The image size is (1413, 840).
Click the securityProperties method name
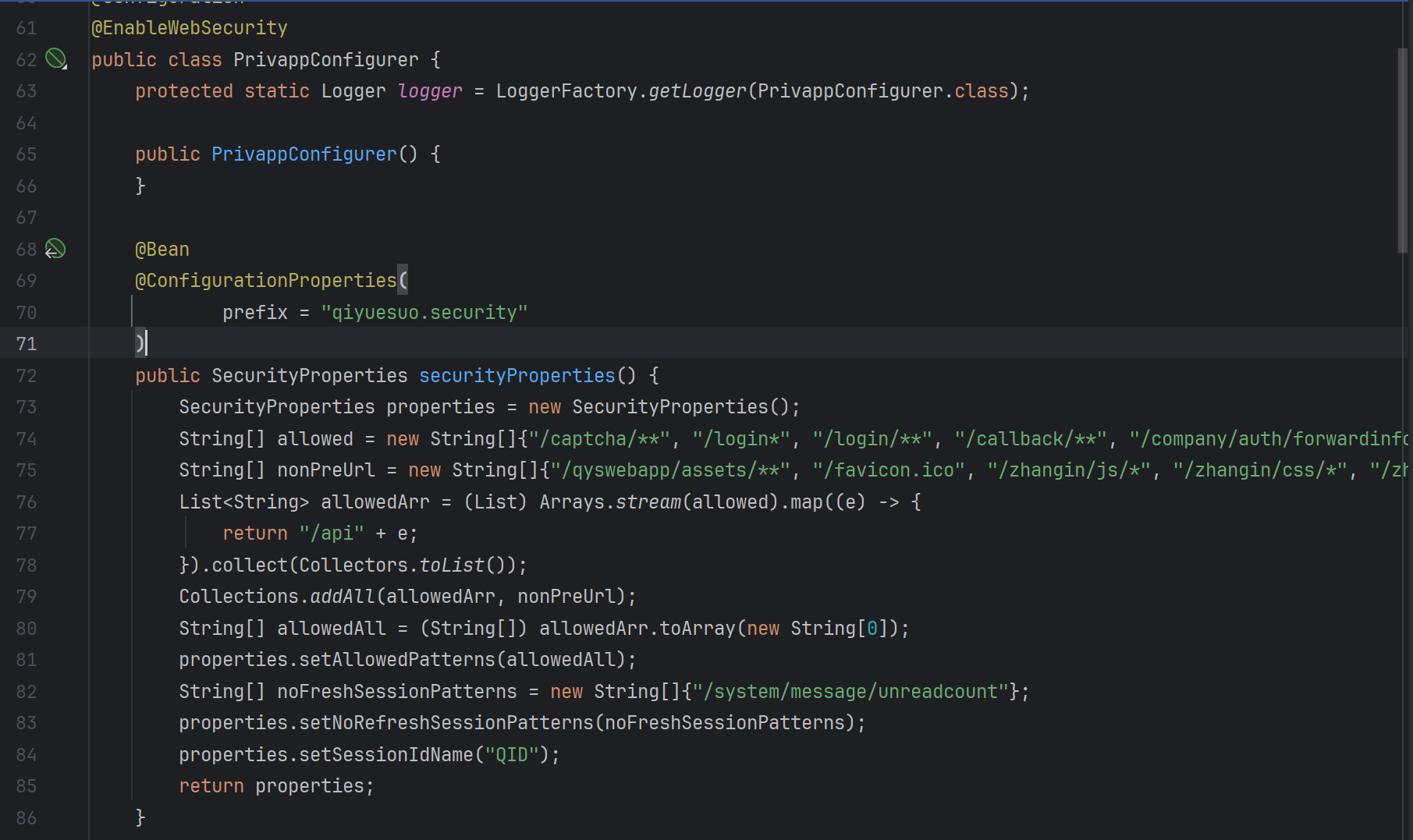pos(517,376)
